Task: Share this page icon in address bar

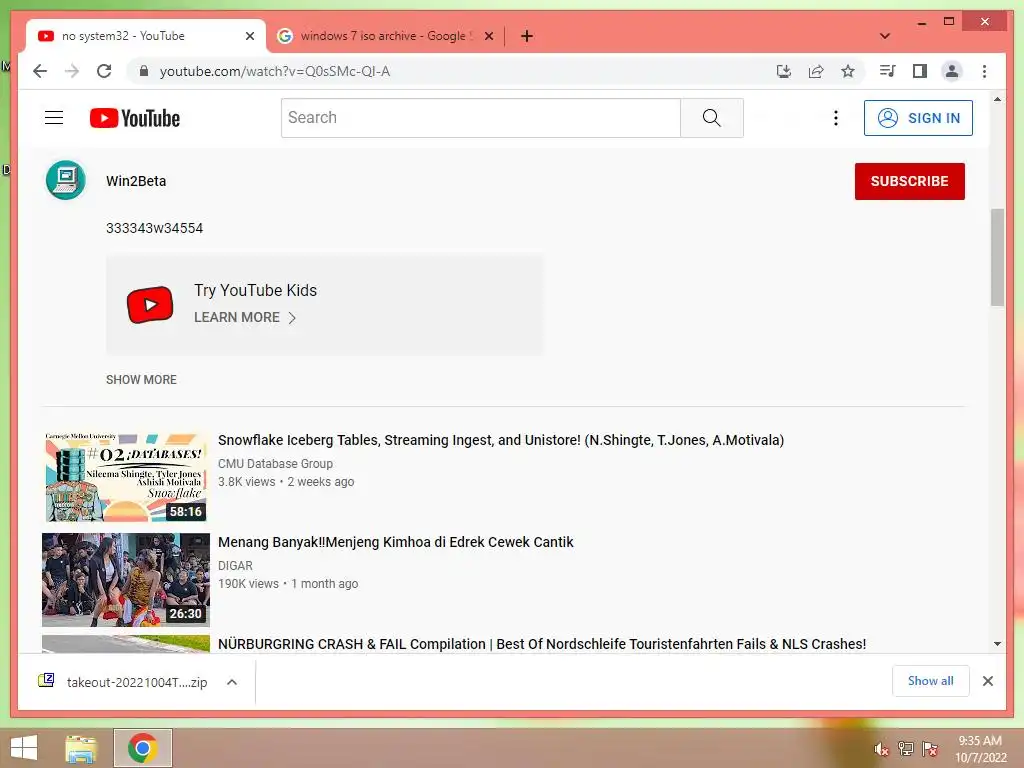Action: point(816,71)
